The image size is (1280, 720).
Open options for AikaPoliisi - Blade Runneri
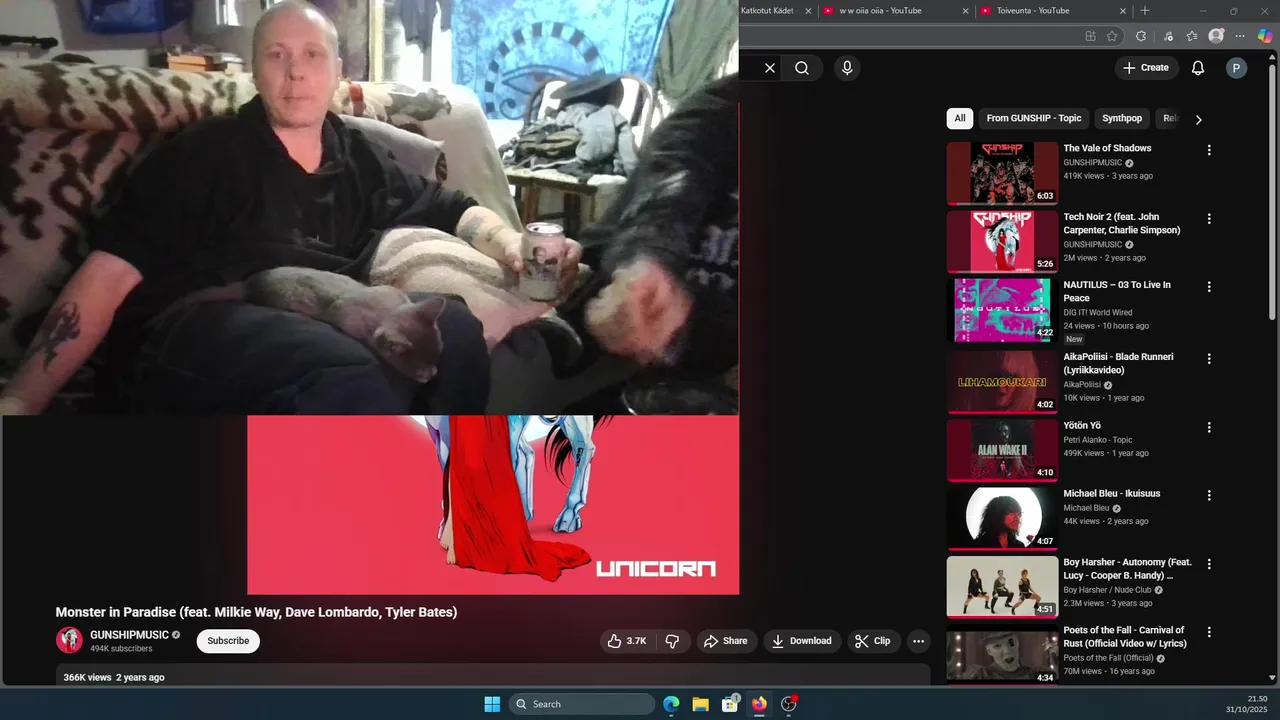(1209, 358)
